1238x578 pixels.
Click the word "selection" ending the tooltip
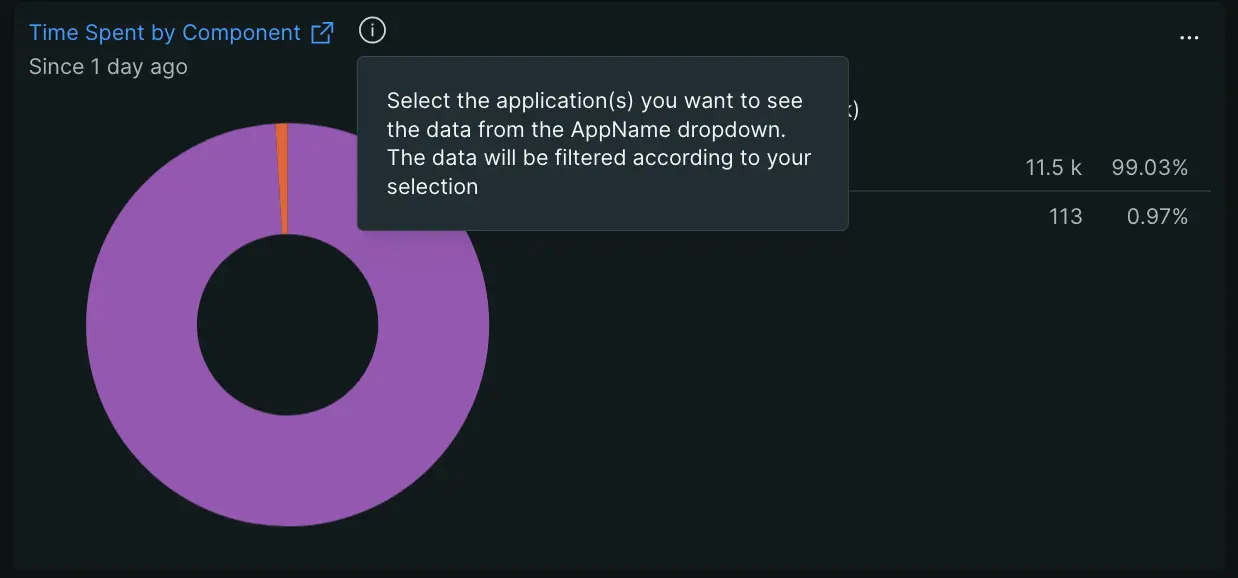point(432,187)
